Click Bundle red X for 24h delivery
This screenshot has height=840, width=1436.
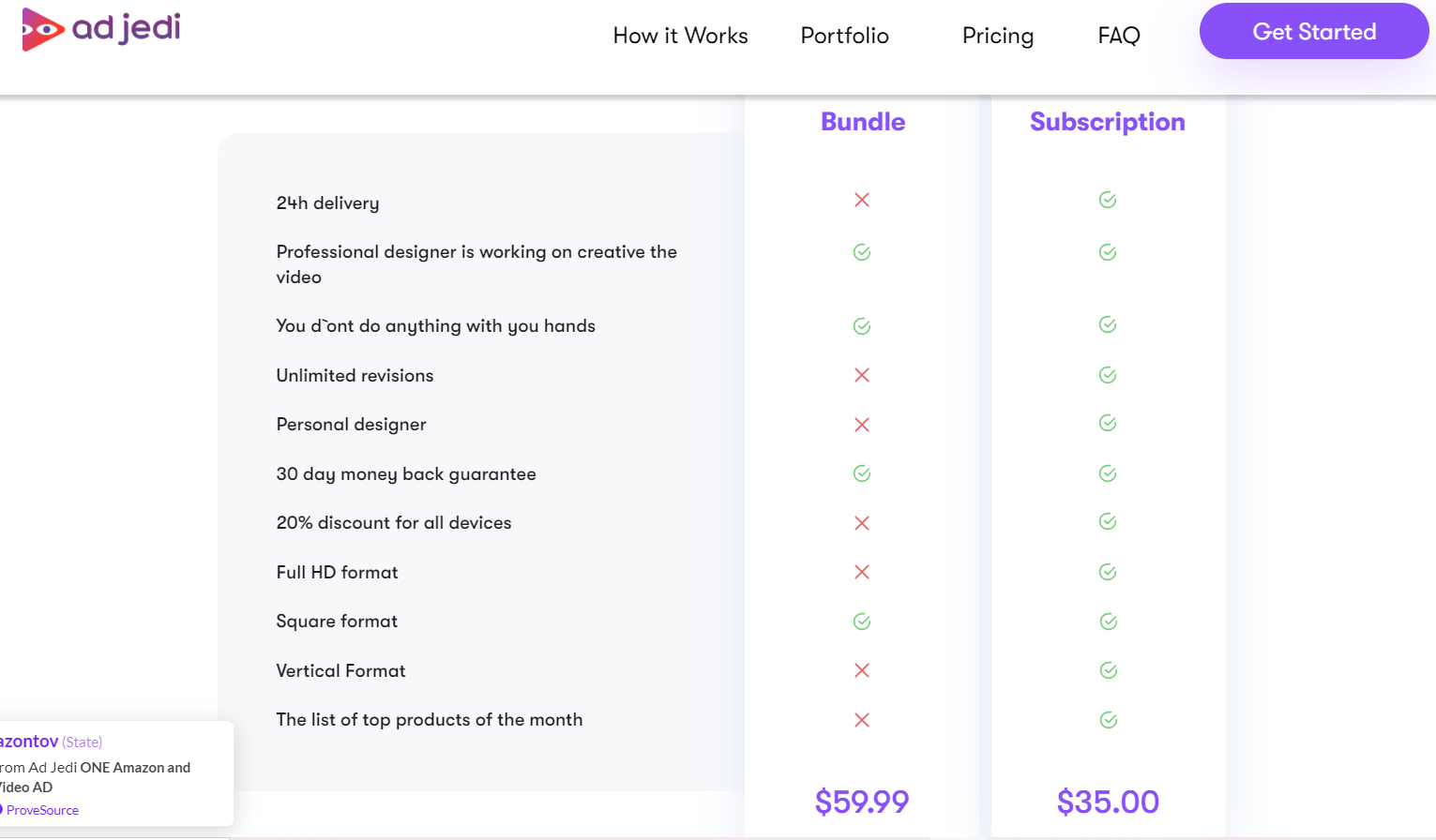(x=862, y=200)
